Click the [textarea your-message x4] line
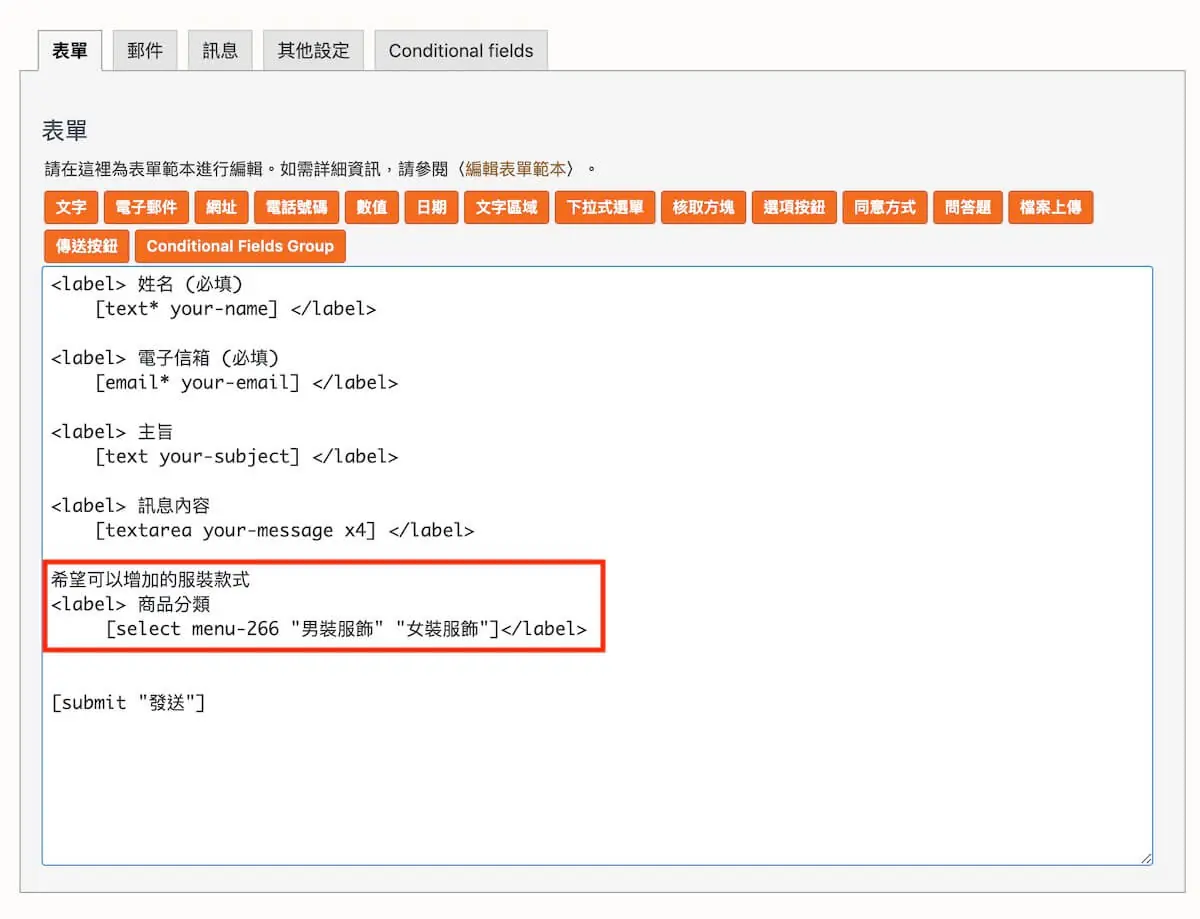 [x=285, y=531]
